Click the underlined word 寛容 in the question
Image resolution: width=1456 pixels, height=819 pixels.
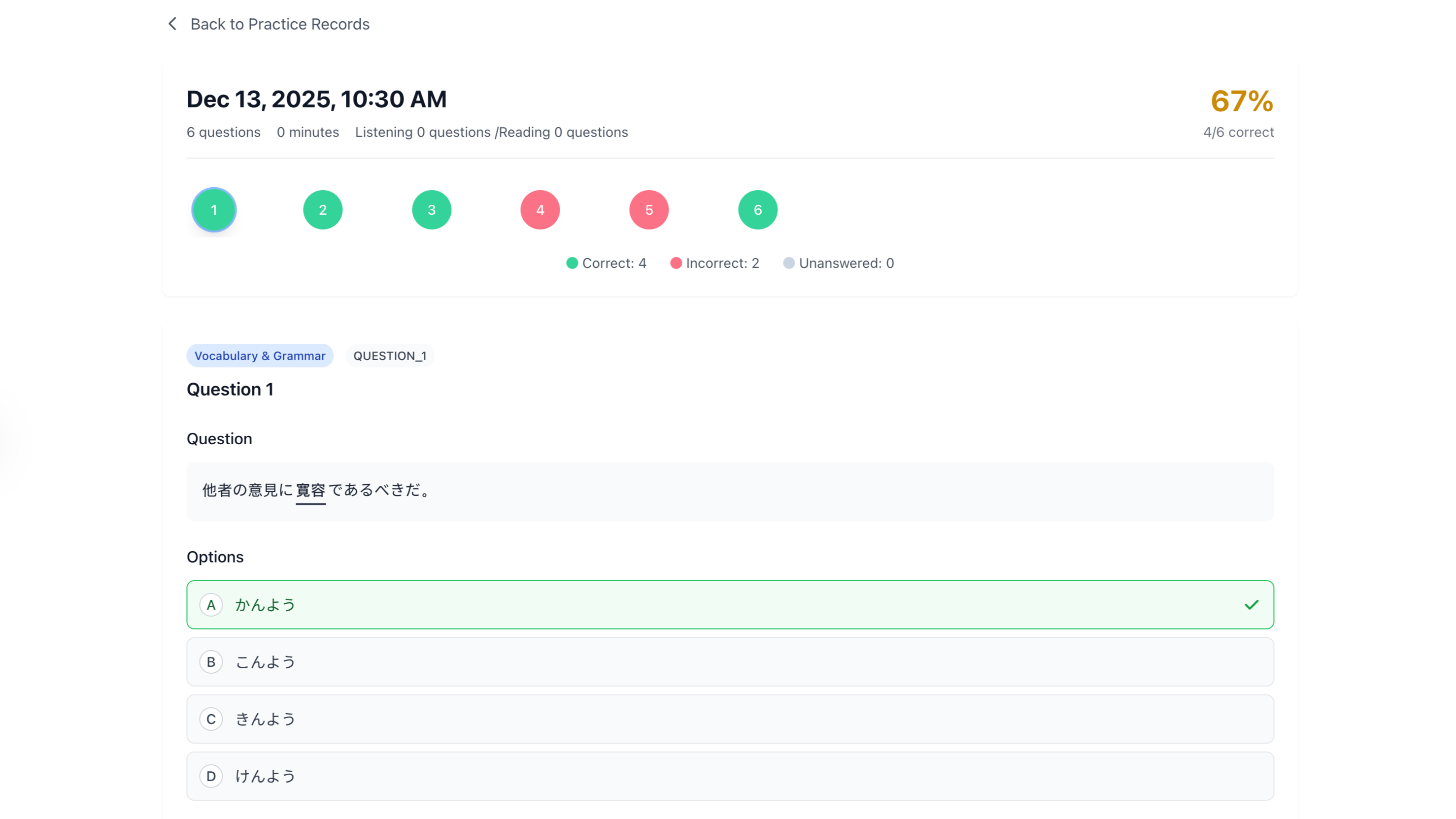point(310,491)
